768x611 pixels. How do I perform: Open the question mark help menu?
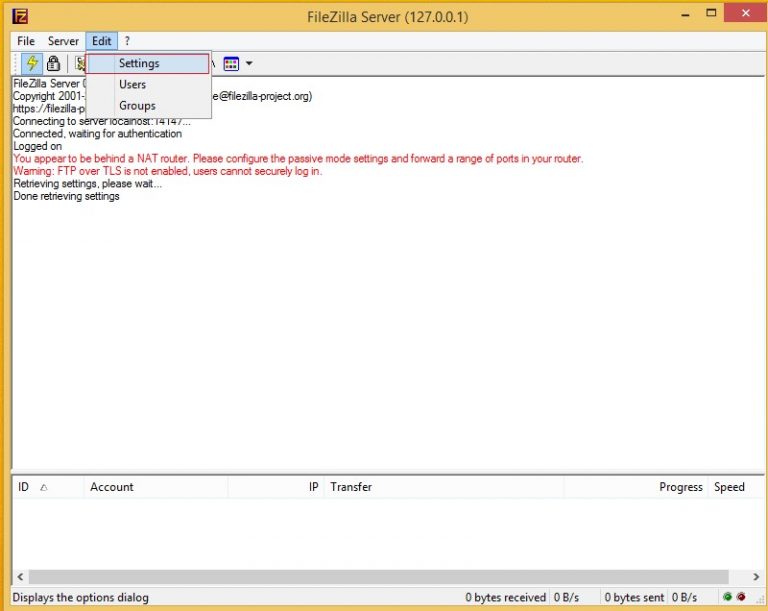coord(127,41)
